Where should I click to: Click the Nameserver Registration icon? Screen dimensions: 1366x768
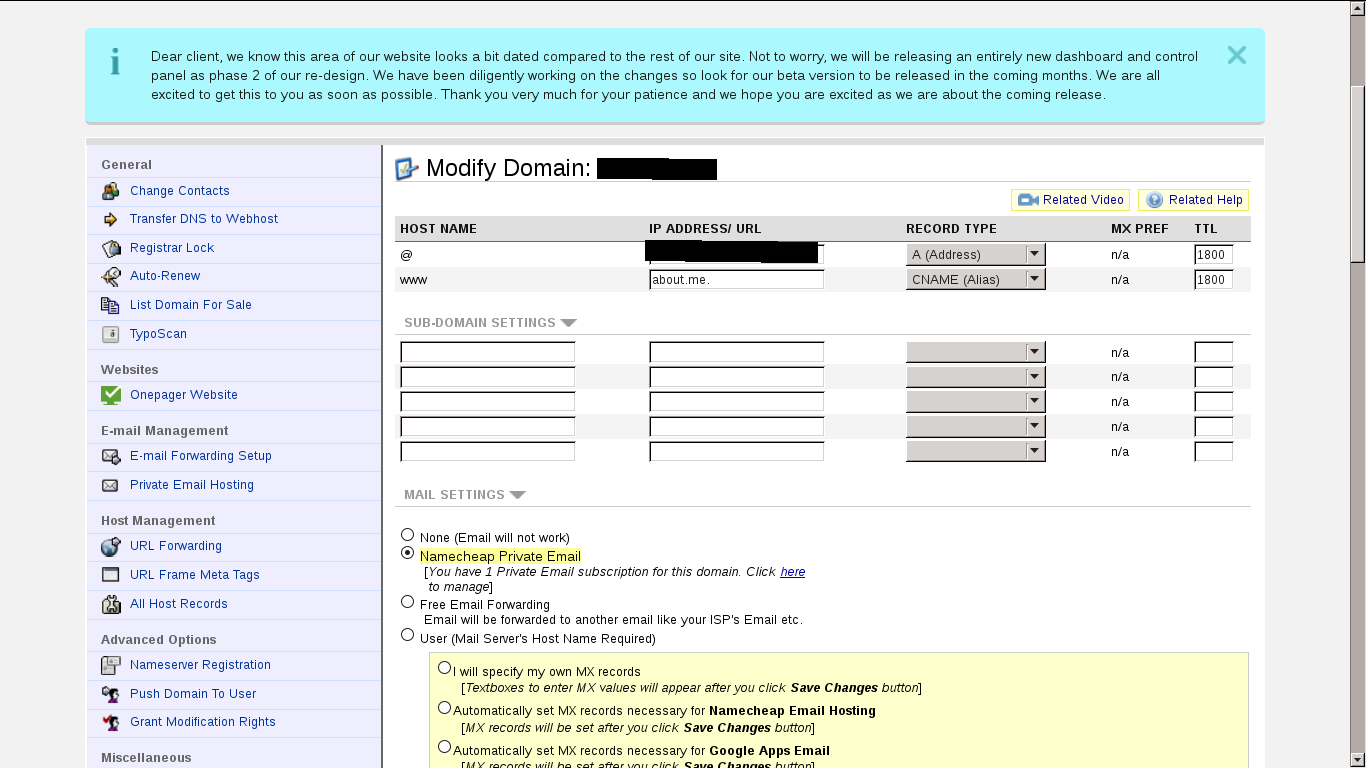pyautogui.click(x=111, y=665)
